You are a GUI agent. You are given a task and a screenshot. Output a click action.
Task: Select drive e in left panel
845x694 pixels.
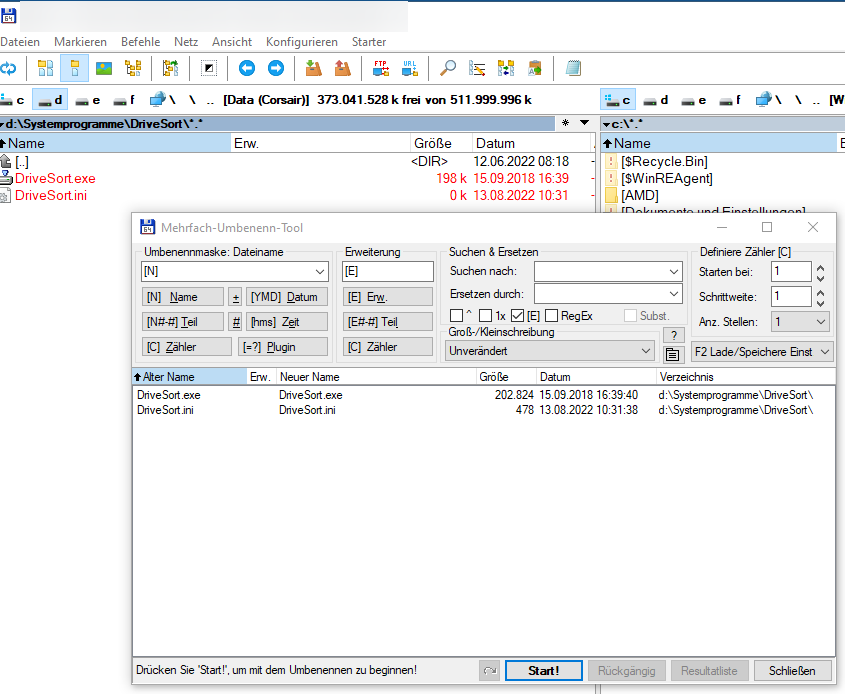pos(88,100)
